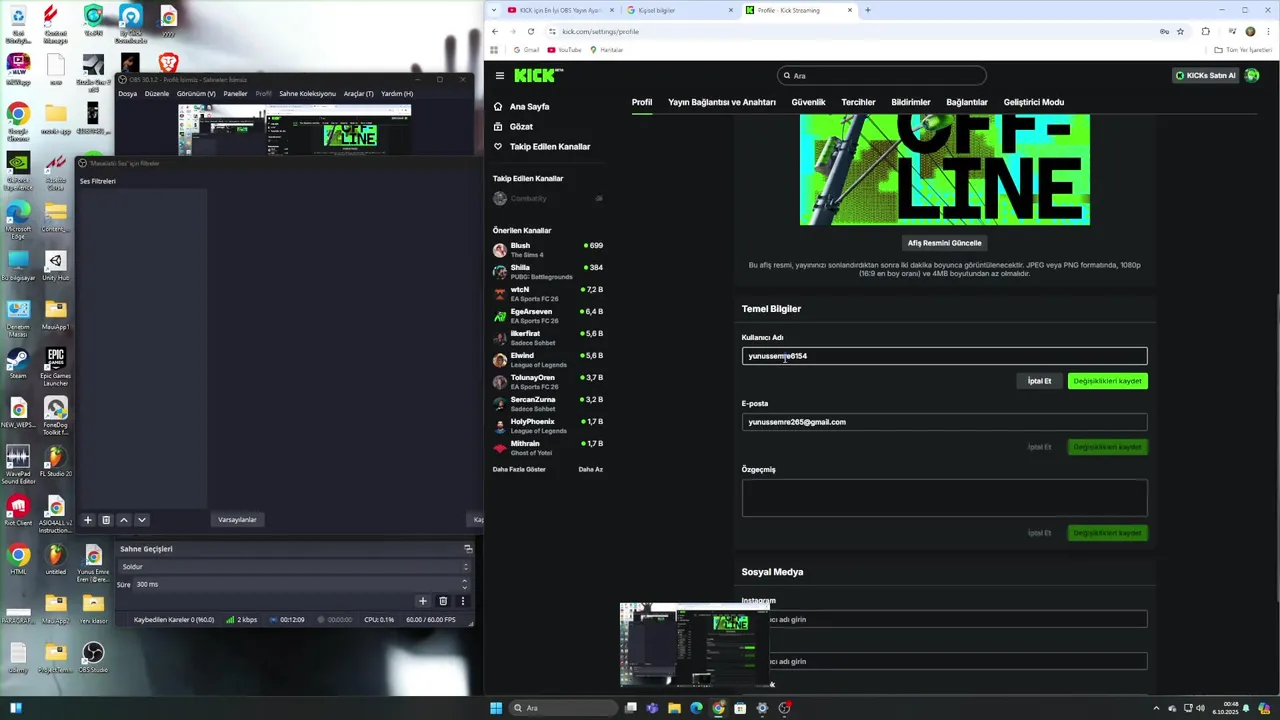Click the KICKs Satın Al button

(x=1206, y=75)
